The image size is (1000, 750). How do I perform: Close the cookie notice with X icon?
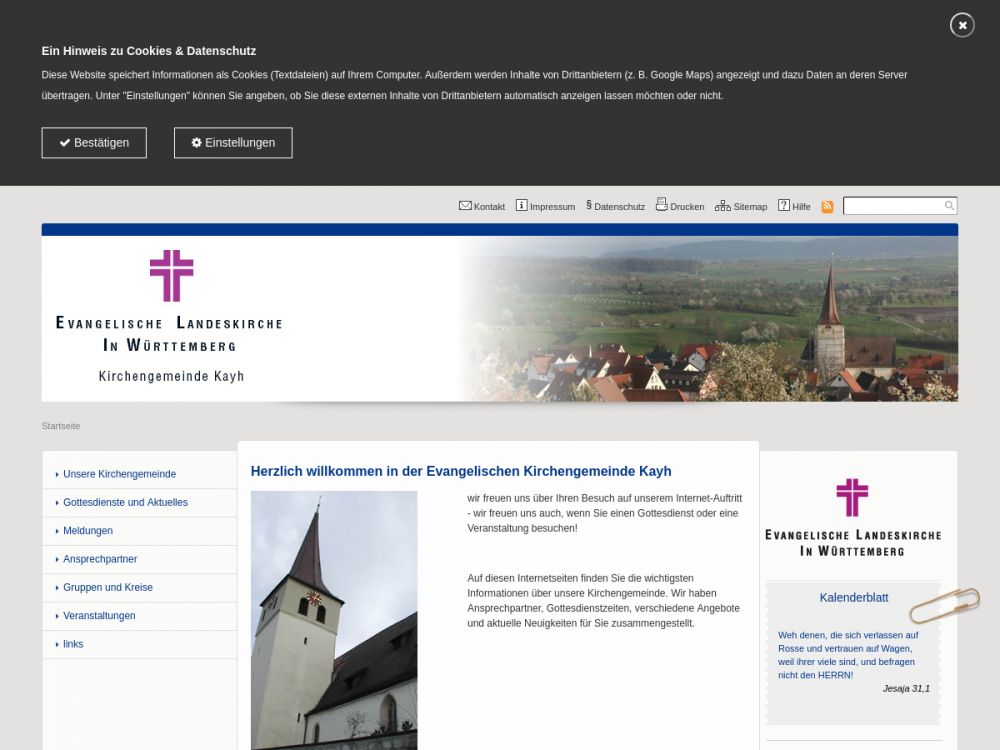pyautogui.click(x=962, y=25)
